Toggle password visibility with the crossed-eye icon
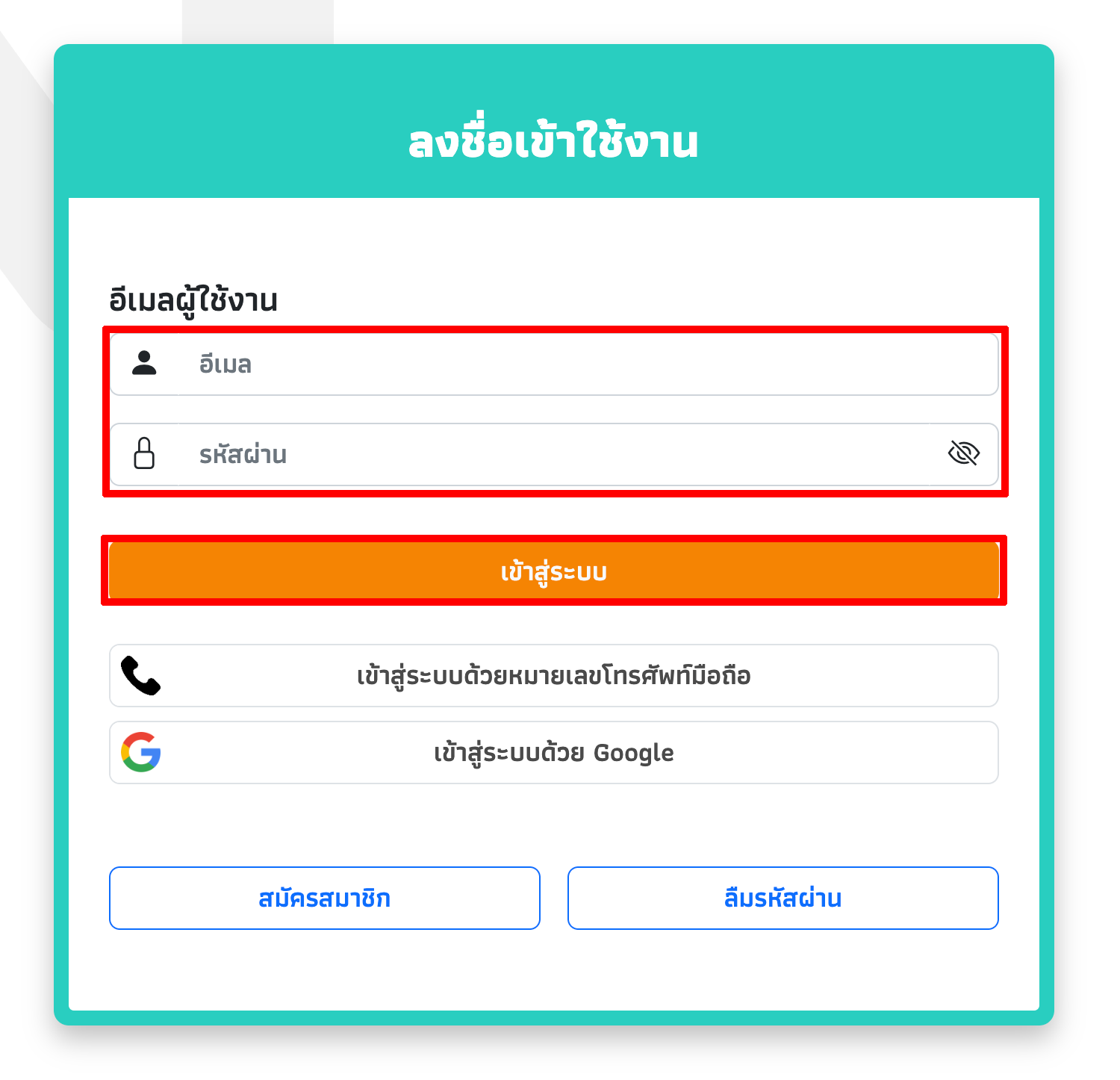Viewport: 1120px width, 1080px height. click(x=963, y=453)
